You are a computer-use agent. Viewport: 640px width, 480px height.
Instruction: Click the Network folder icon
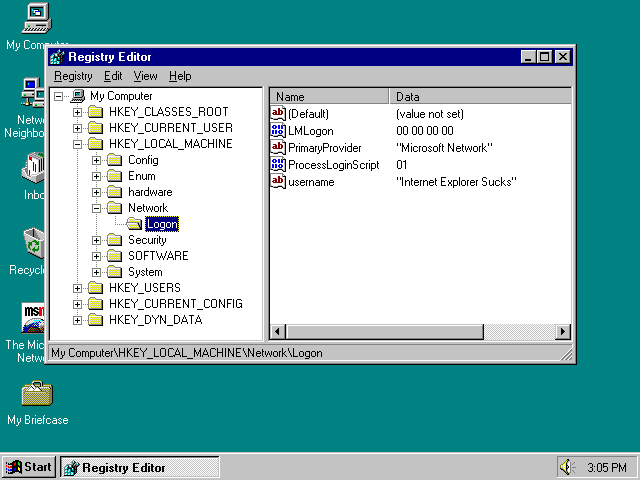pyautogui.click(x=115, y=208)
